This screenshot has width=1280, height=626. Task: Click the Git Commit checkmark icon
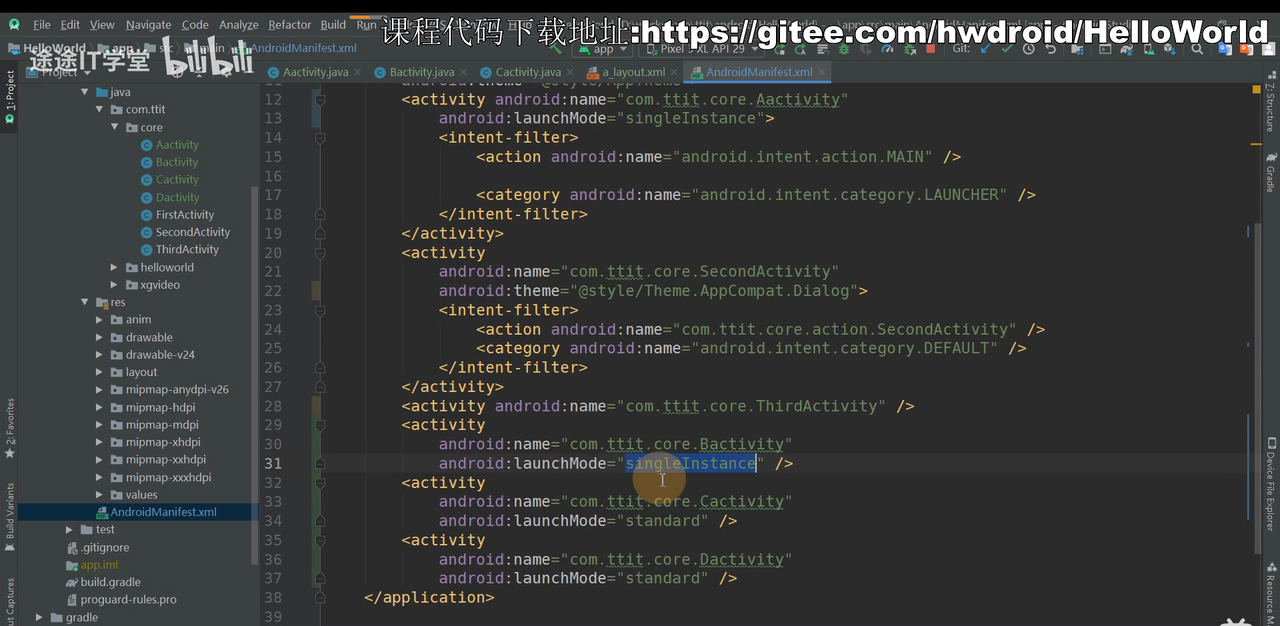click(x=1007, y=48)
